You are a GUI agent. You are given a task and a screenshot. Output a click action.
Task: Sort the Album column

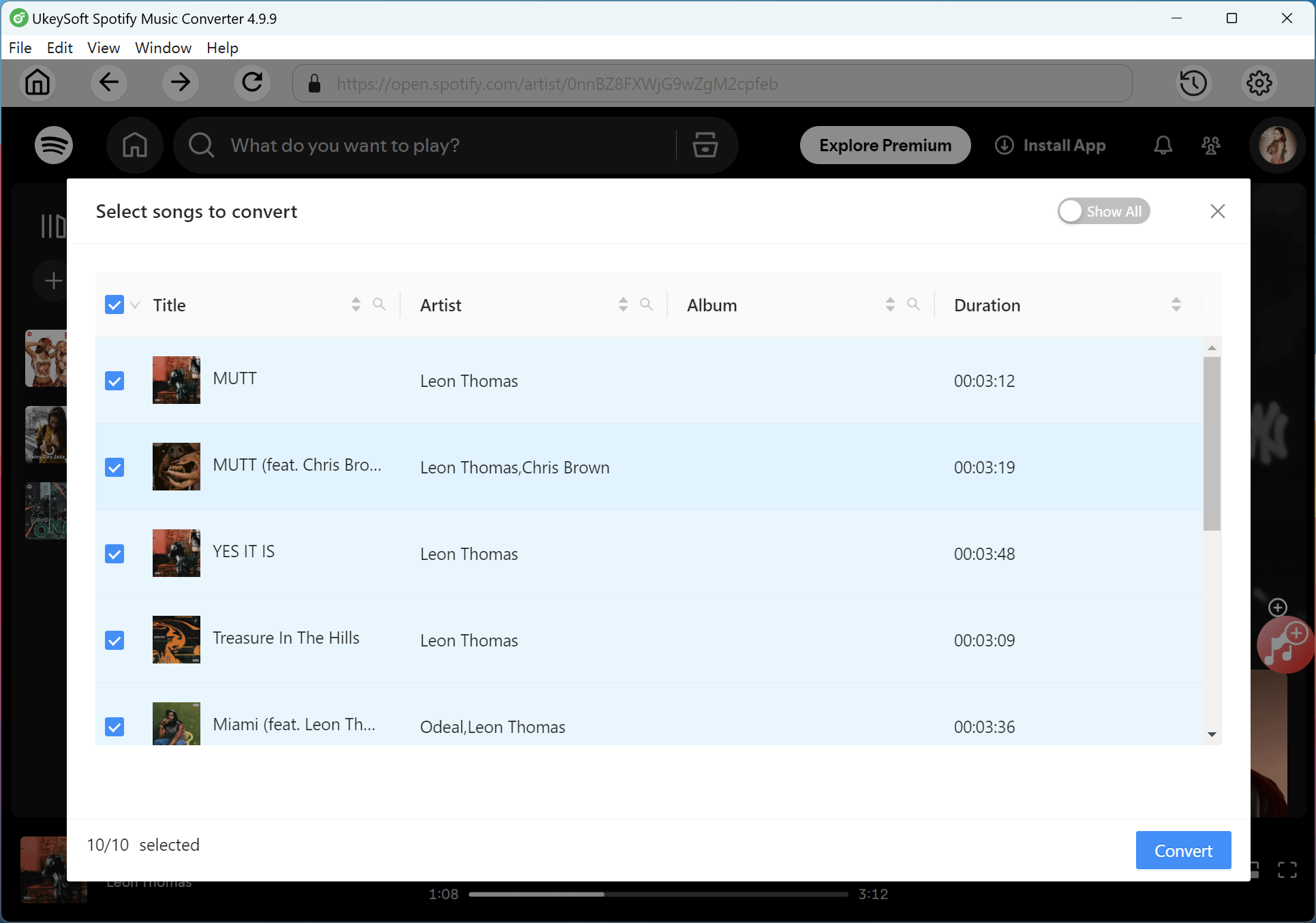click(889, 304)
